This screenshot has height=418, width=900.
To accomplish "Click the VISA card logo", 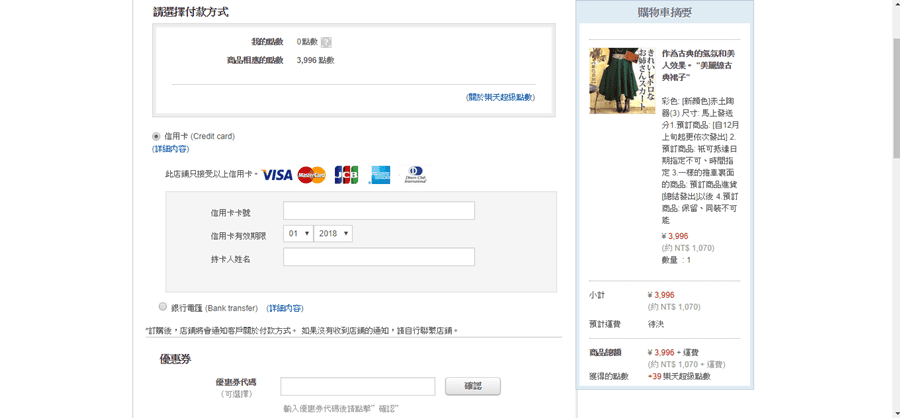I will (x=277, y=175).
